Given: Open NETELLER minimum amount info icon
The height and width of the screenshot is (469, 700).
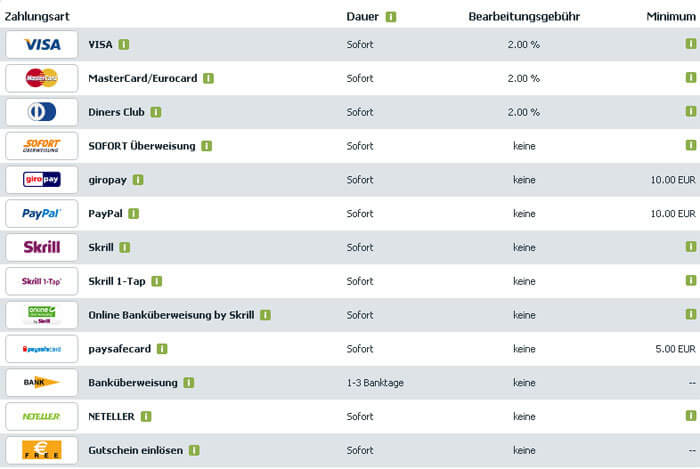Looking at the screenshot, I should (x=690, y=416).
